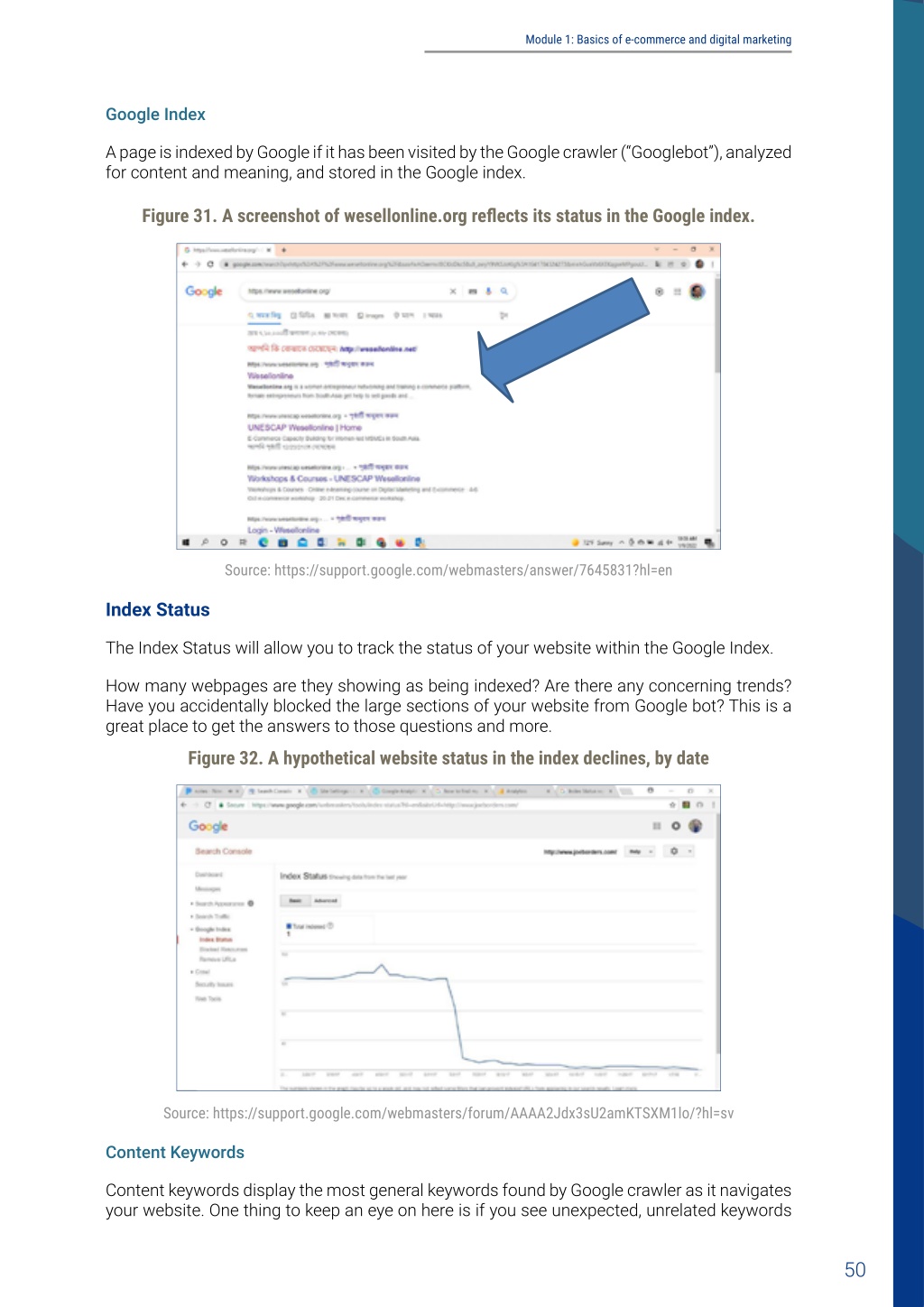Open Firefox from Figure 31's taskbar
The width and height of the screenshot is (924, 1307).
coord(401,542)
